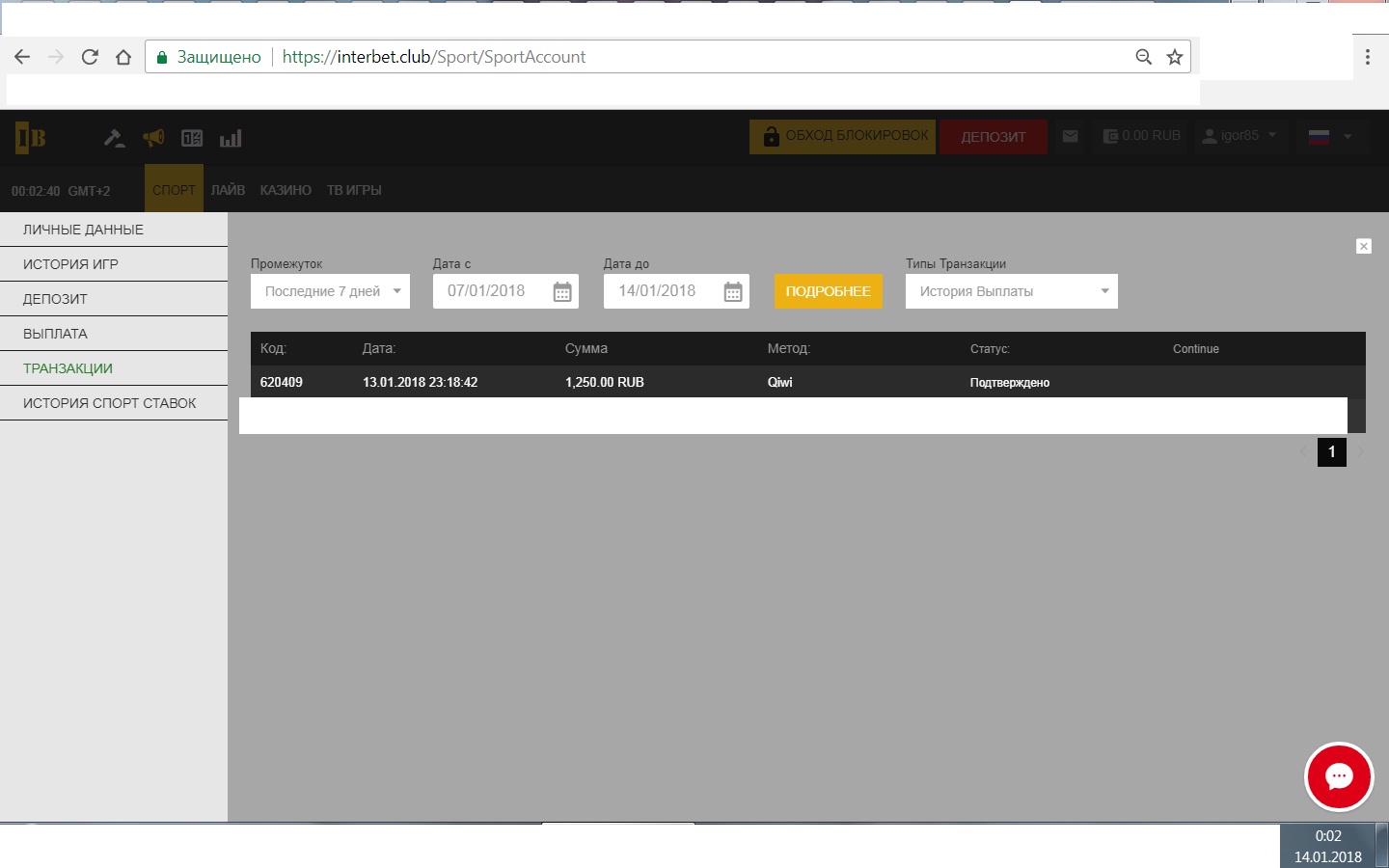The image size is (1389, 868).
Task: Open calendar picker for 'Дата с'
Action: (x=562, y=292)
